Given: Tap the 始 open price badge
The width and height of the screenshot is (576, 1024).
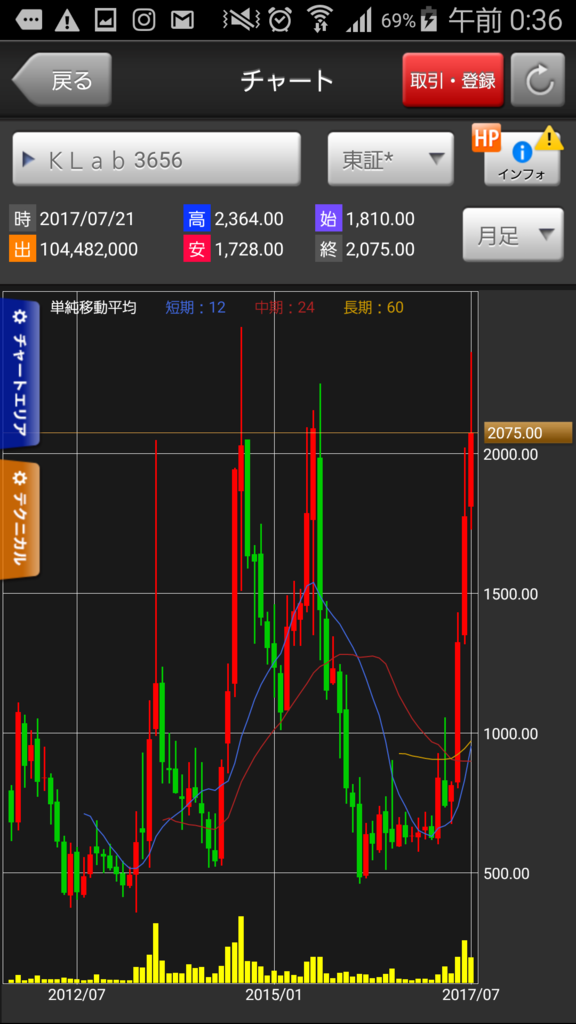Looking at the screenshot, I should click(x=328, y=219).
